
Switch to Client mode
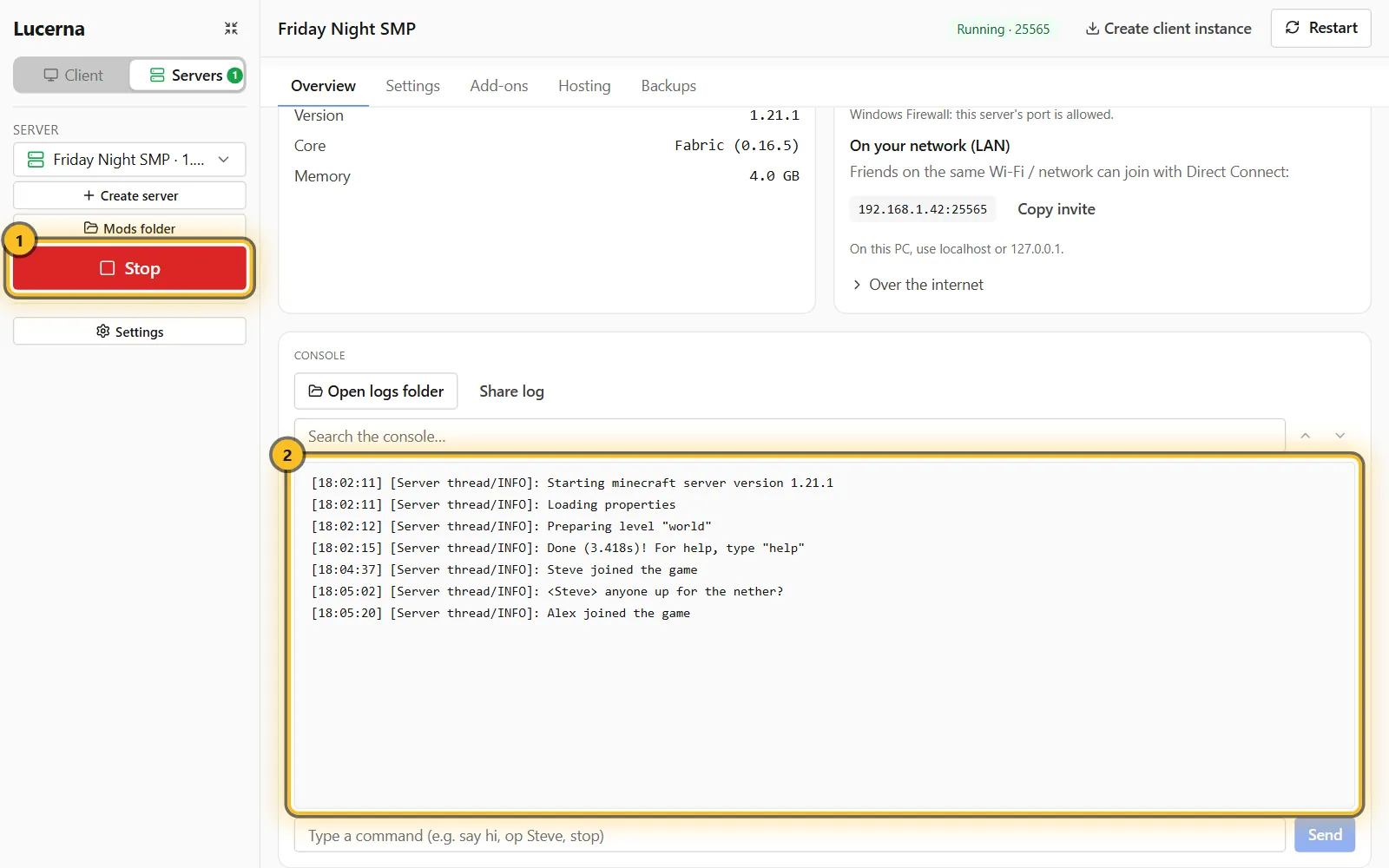pyautogui.click(x=73, y=76)
